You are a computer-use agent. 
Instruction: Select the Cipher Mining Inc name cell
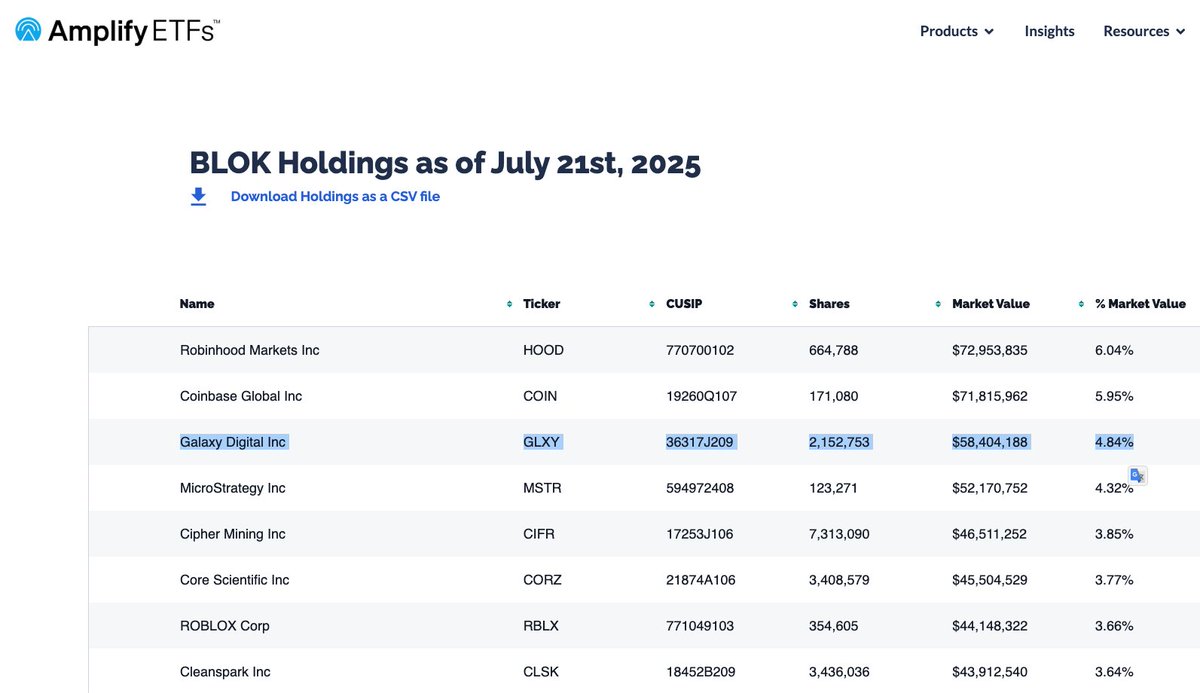[x=233, y=534]
